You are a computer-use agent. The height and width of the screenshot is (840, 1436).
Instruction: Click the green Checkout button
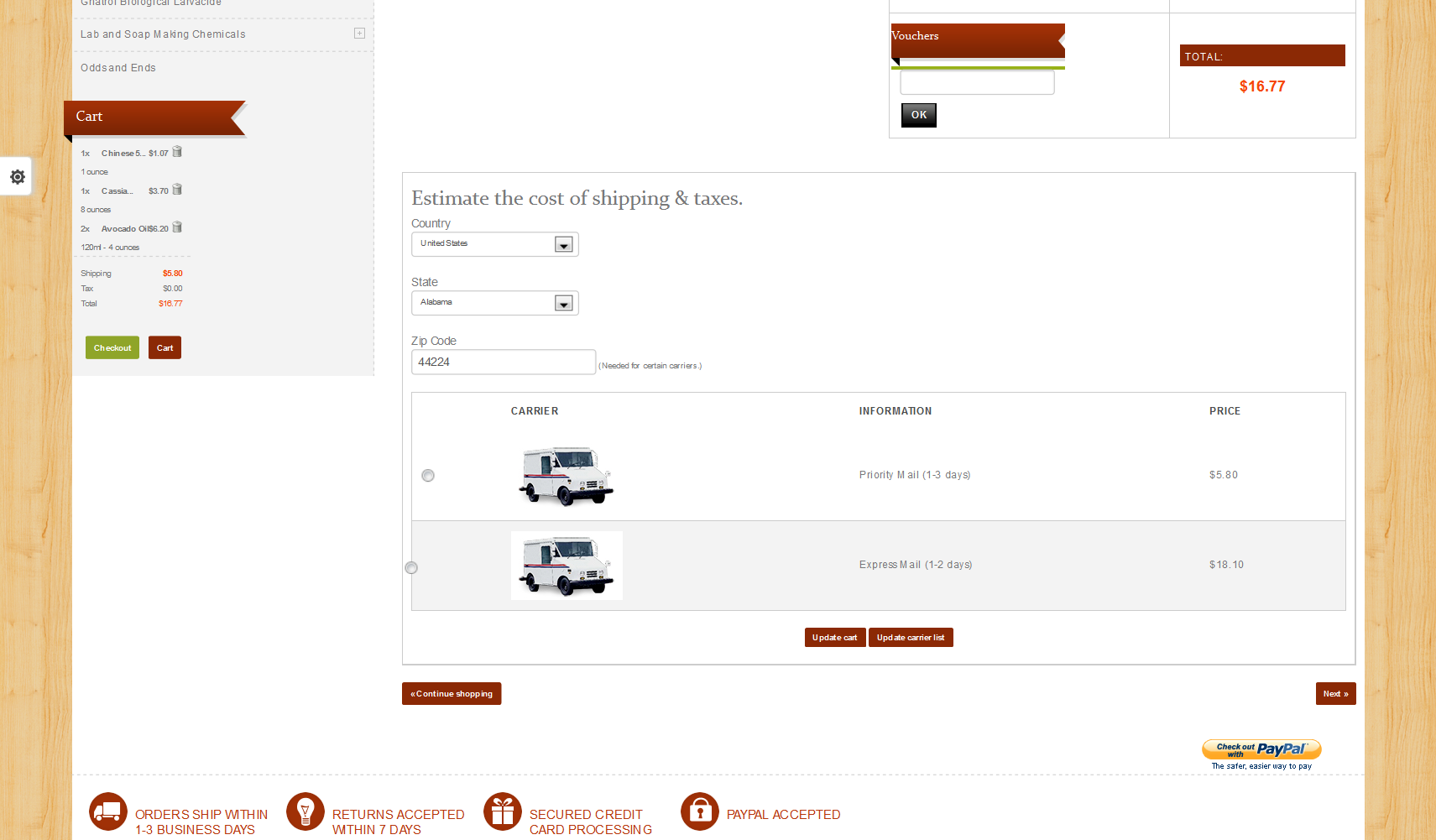(x=112, y=347)
